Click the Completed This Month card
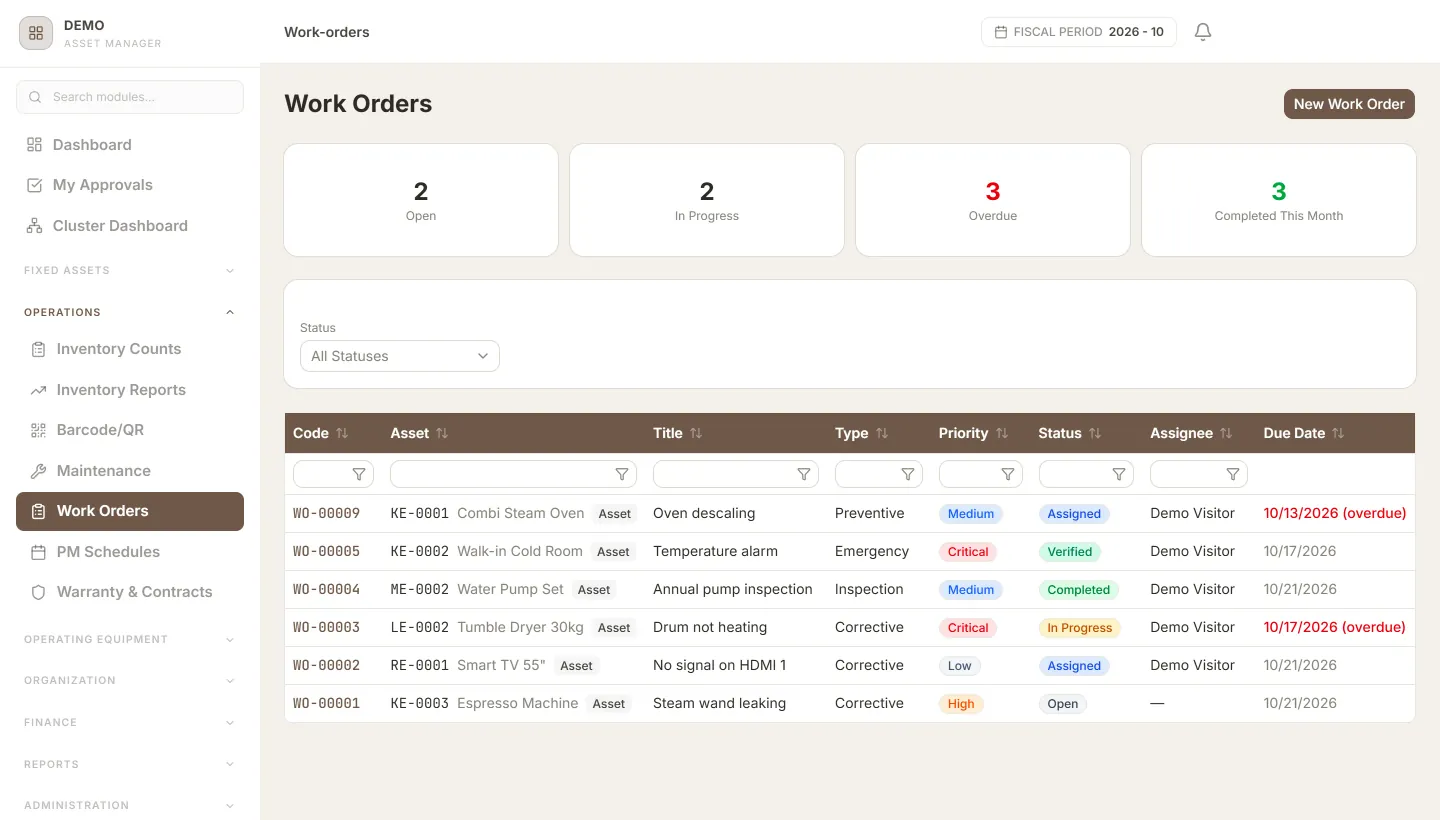This screenshot has height=820, width=1440. coord(1279,200)
